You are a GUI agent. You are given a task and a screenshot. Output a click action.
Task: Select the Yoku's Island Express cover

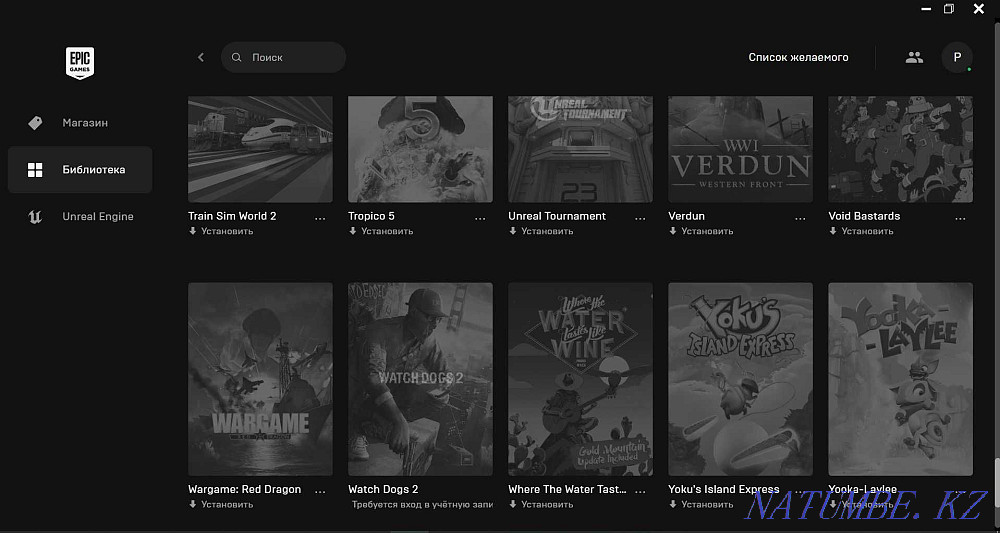740,378
